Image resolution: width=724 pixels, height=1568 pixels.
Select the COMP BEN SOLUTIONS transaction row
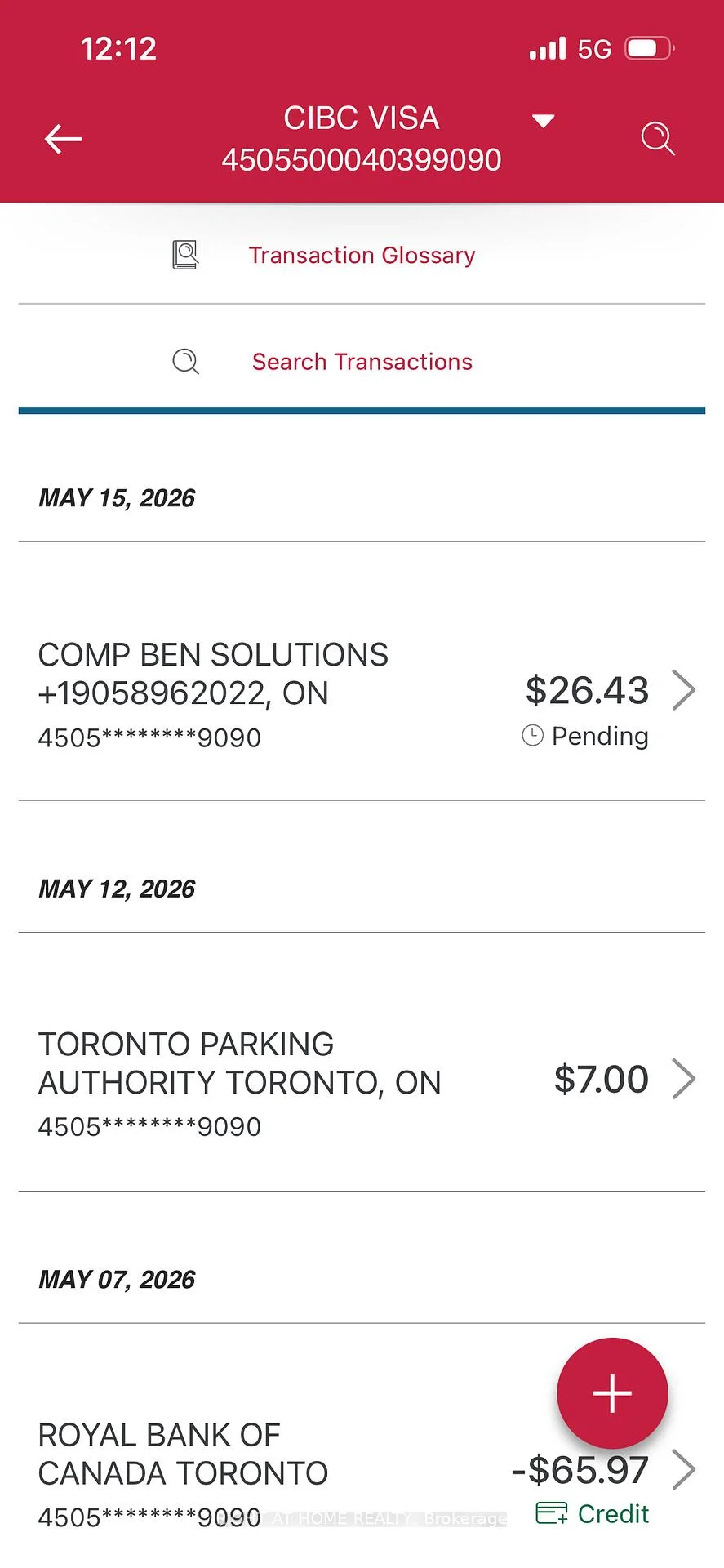coord(362,671)
